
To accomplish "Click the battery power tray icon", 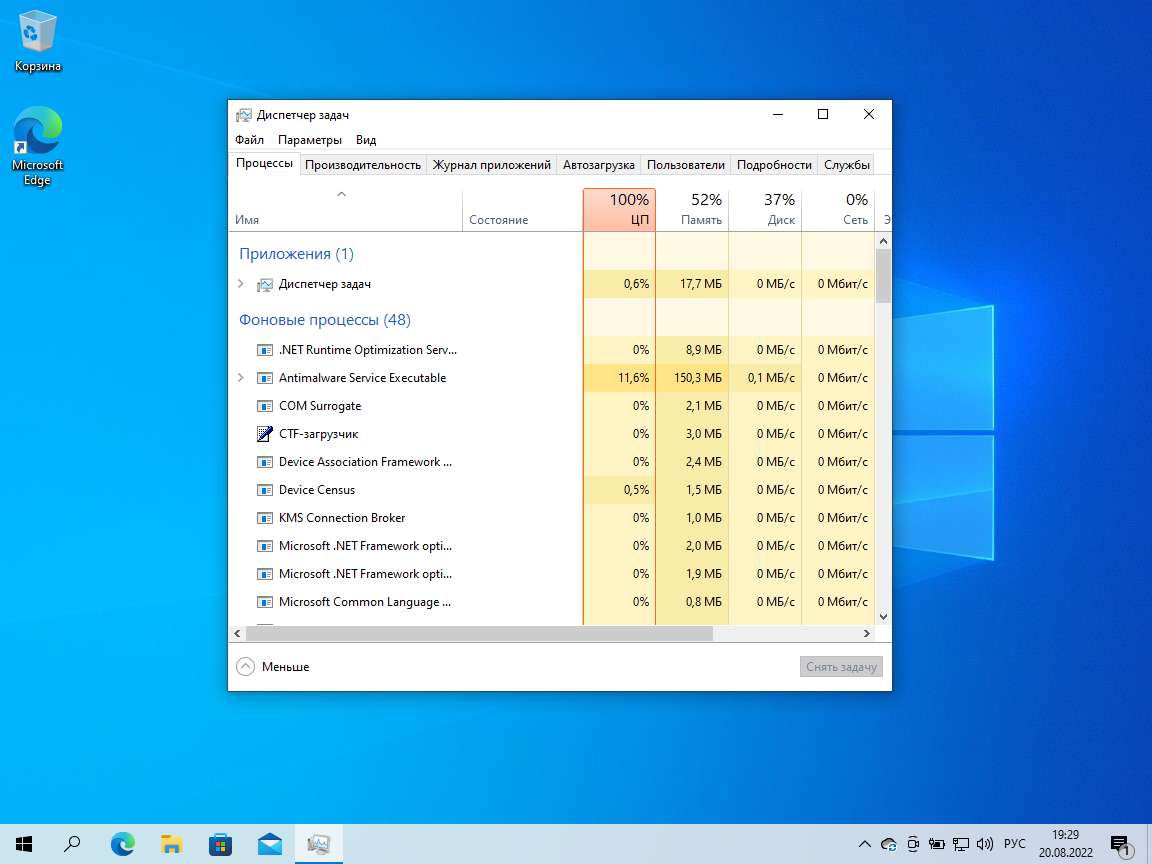I will (x=937, y=844).
